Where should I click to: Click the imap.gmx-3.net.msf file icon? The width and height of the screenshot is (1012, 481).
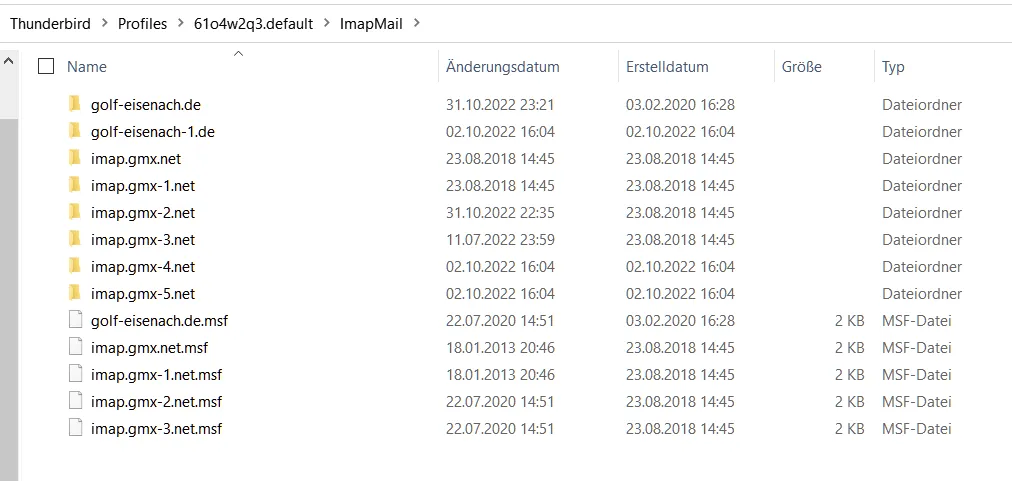coord(76,428)
